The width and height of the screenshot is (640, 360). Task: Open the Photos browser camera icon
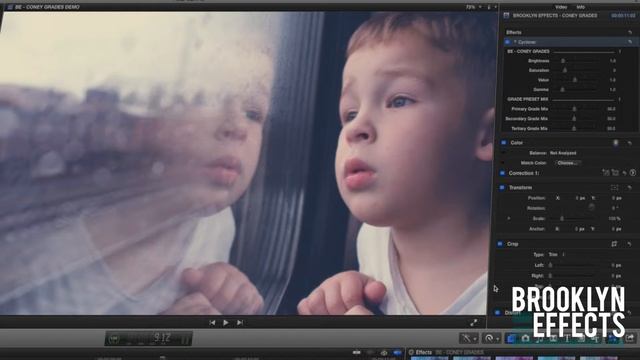pyautogui.click(x=525, y=338)
